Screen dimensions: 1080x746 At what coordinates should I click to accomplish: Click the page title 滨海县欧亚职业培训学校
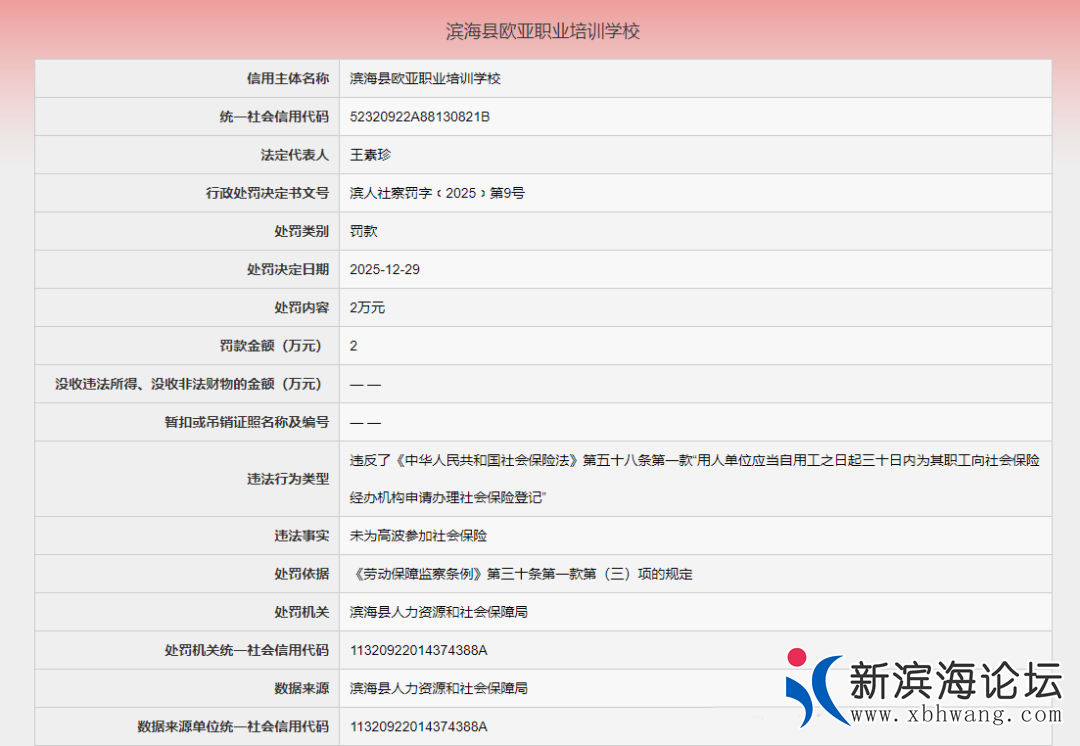coord(542,31)
